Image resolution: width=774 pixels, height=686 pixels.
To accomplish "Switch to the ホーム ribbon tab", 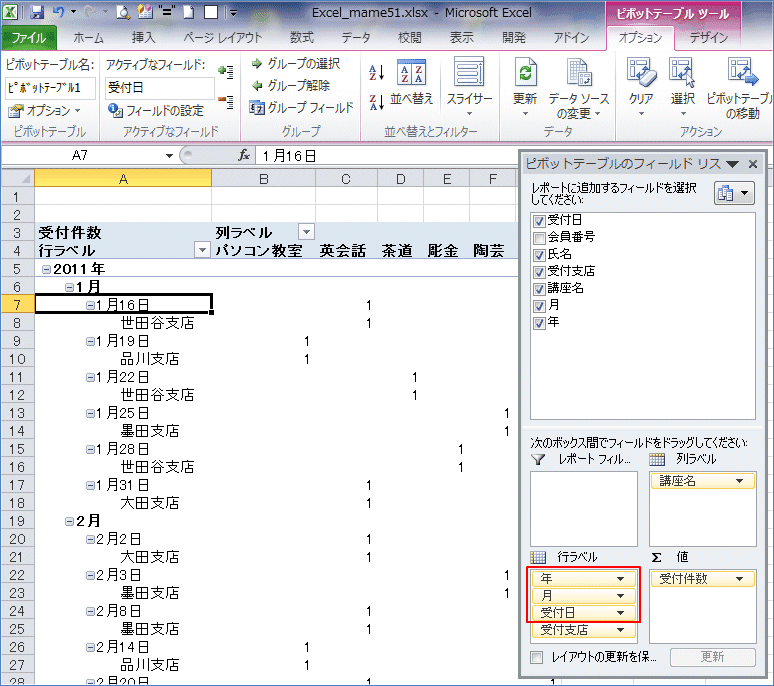I will [88, 38].
